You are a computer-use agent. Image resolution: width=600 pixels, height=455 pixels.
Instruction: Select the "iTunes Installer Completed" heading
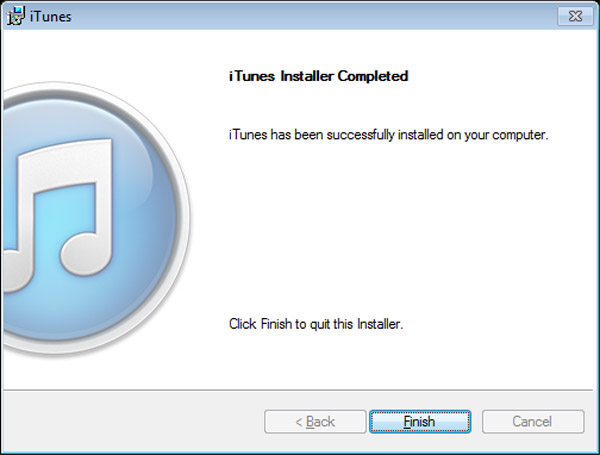(318, 76)
